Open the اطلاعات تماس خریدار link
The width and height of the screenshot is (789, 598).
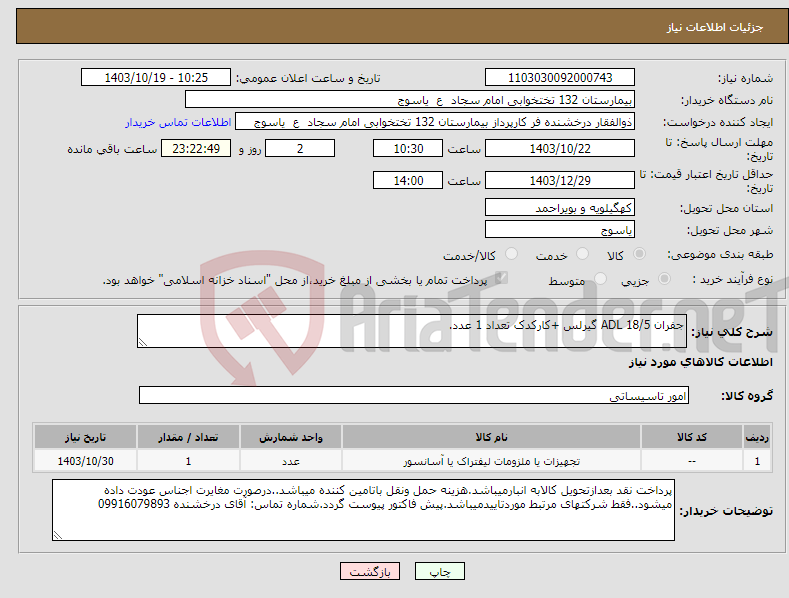(x=178, y=122)
